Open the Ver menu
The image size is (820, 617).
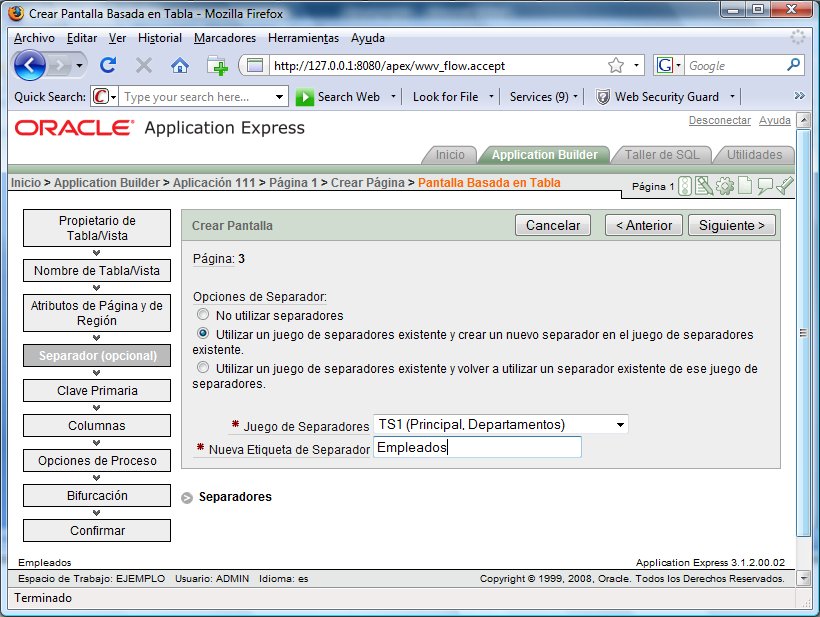pos(117,38)
